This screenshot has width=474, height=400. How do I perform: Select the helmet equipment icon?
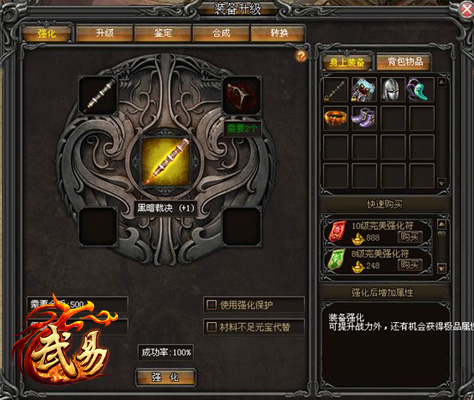[393, 89]
